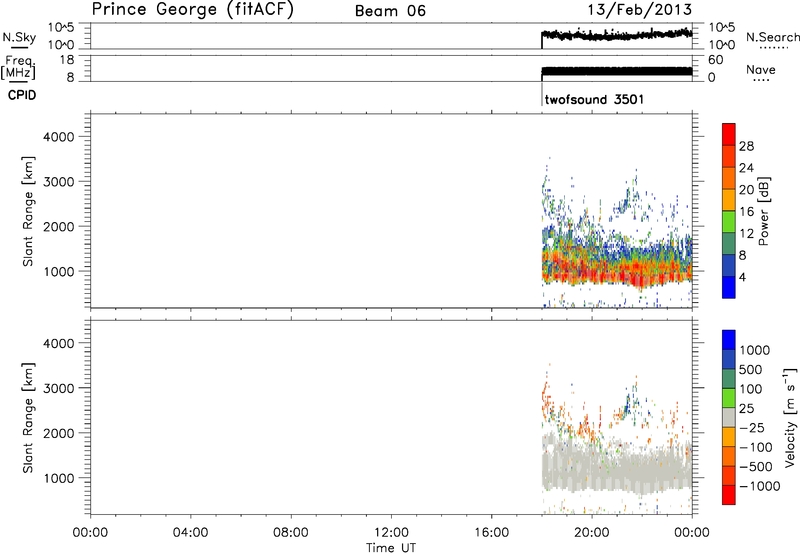Click the '4000' tick on the velocity panel axis
This screenshot has height=554, width=800.
pyautogui.click(x=59, y=343)
